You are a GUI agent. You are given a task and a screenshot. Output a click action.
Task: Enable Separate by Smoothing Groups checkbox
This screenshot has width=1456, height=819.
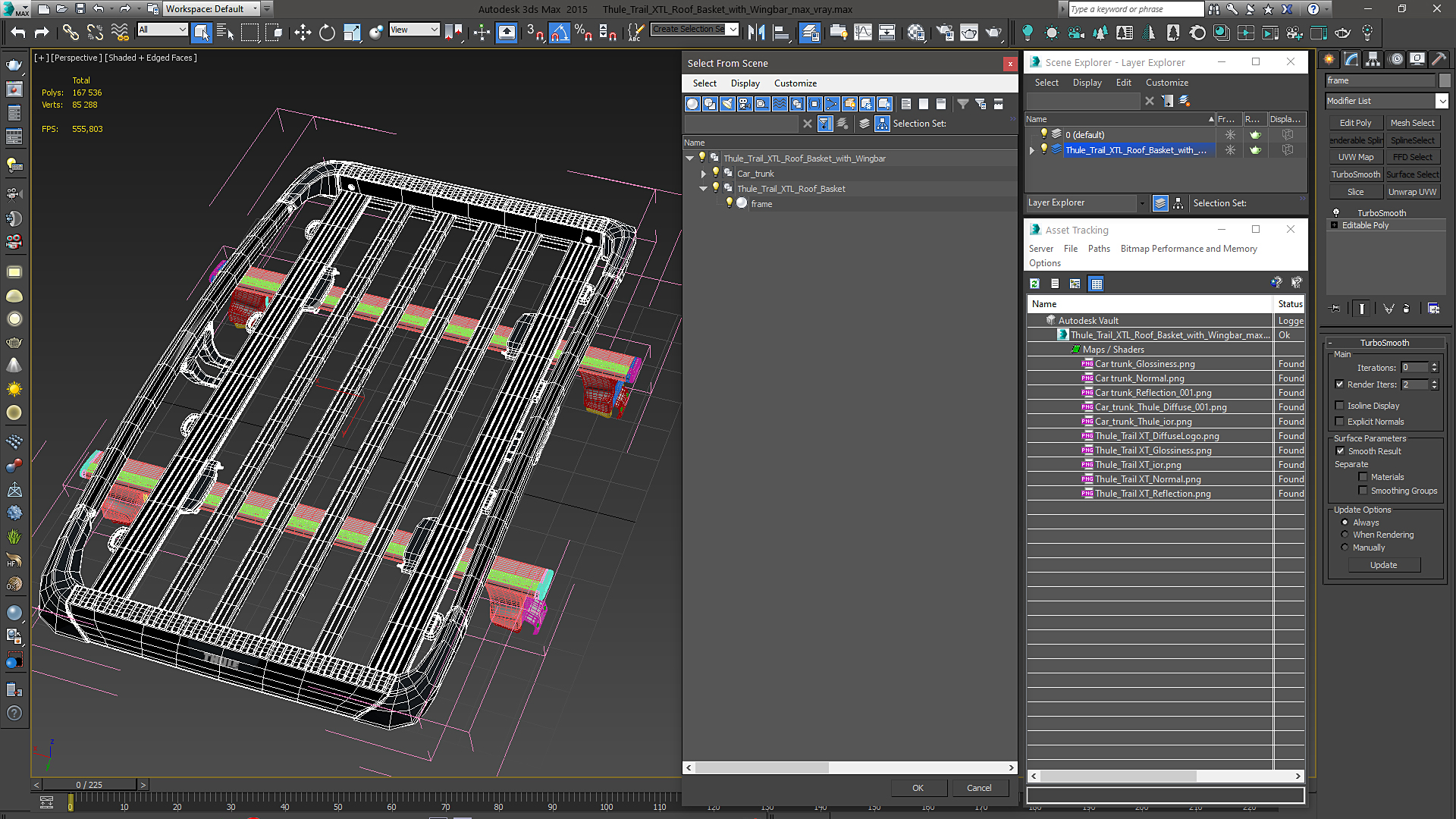point(1363,491)
